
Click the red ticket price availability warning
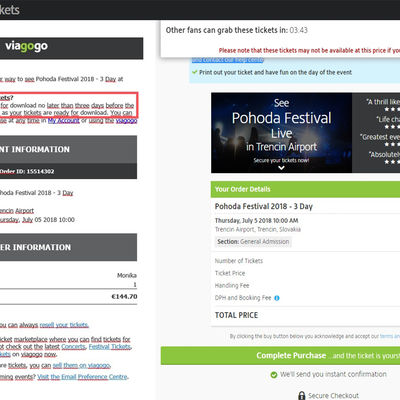[309, 50]
